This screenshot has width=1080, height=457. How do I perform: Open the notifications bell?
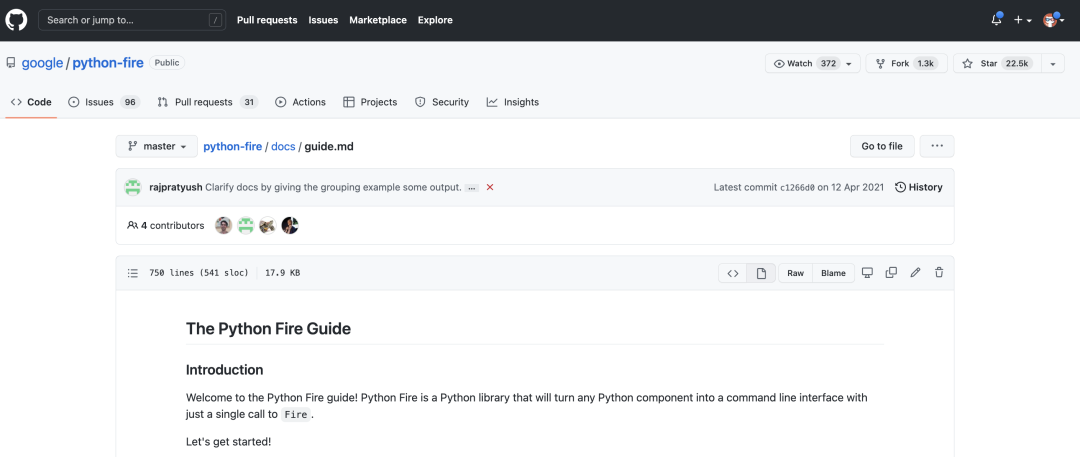(996, 20)
